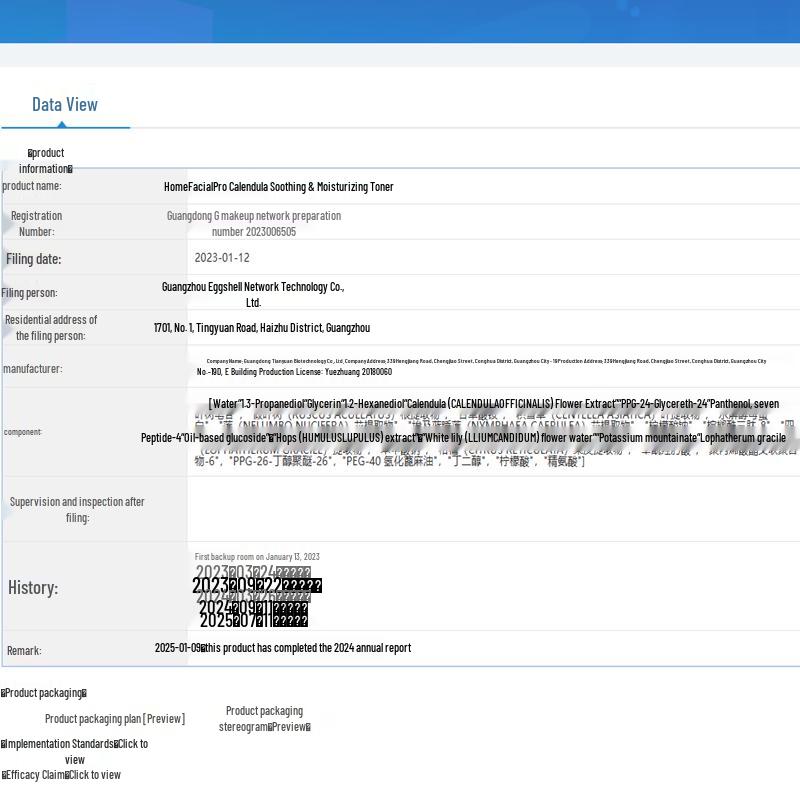Screen dimensions: 800x800
Task: Click the filing date 2023-01-12
Action: pyautogui.click(x=222, y=258)
